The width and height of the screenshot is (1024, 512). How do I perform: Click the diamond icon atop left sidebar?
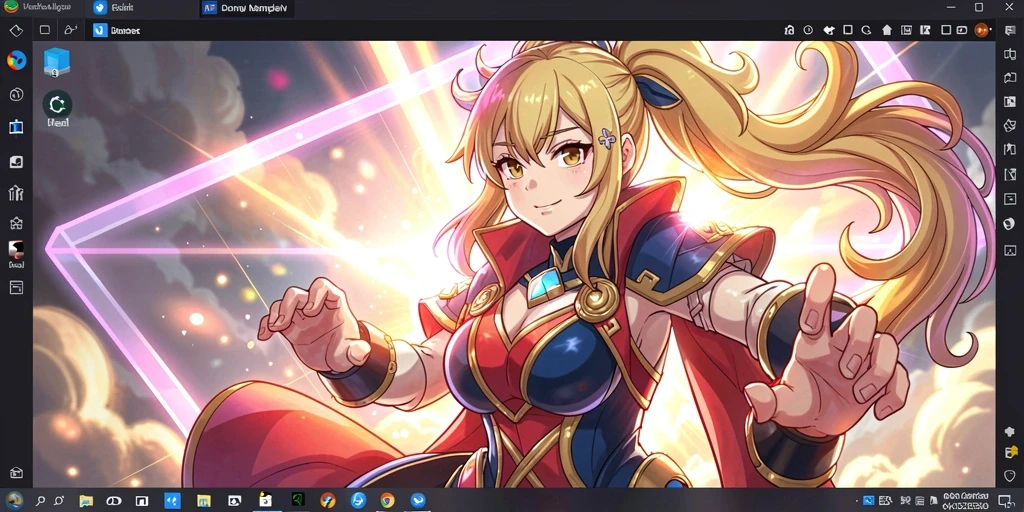16,30
